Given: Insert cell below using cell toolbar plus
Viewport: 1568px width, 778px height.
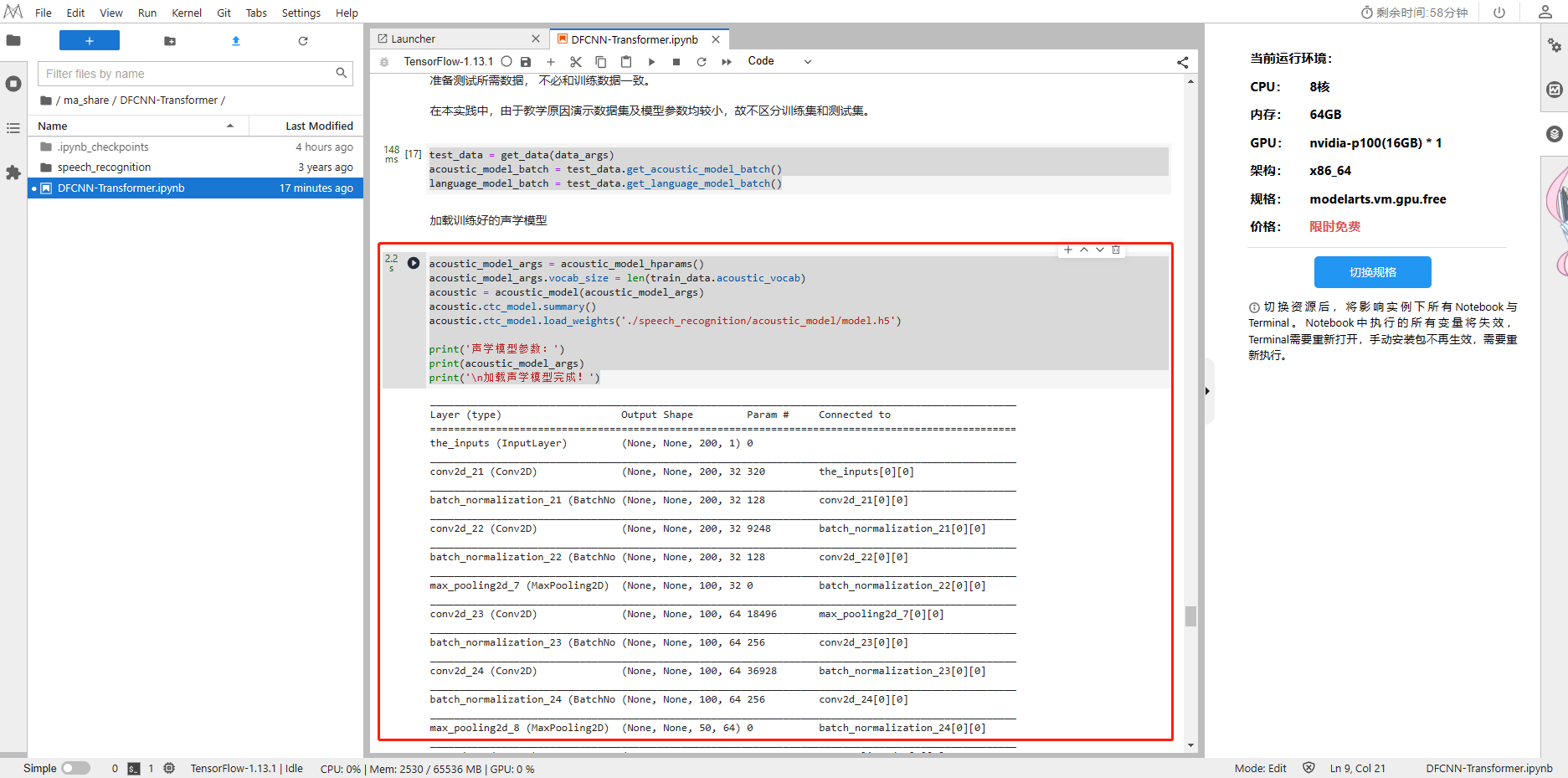Looking at the screenshot, I should click(x=1068, y=250).
